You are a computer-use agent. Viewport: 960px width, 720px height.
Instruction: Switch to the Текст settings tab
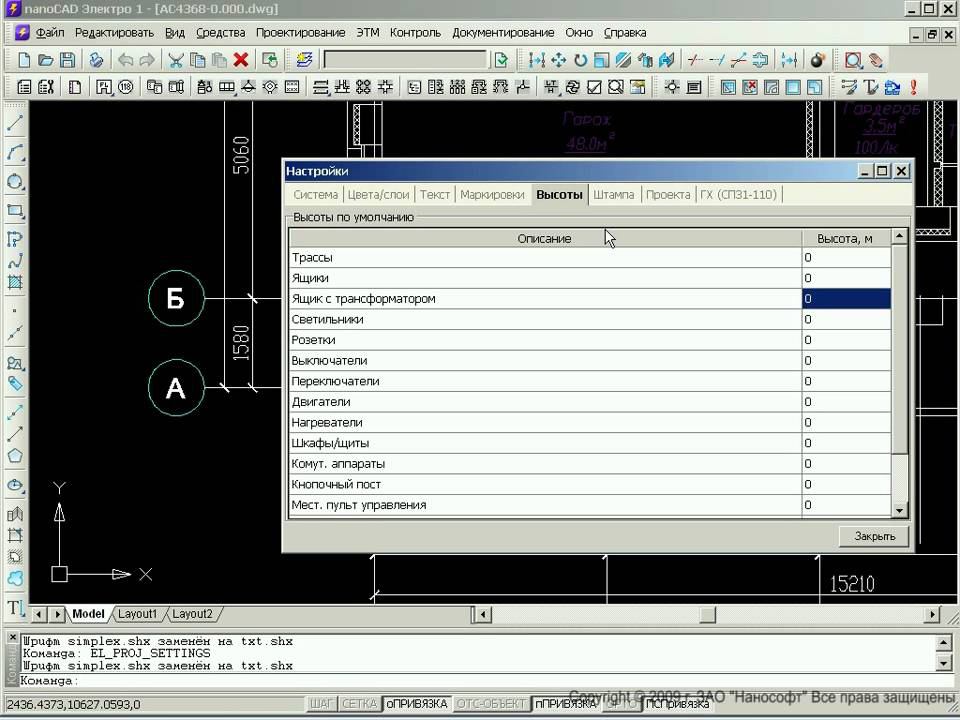pyautogui.click(x=435, y=195)
